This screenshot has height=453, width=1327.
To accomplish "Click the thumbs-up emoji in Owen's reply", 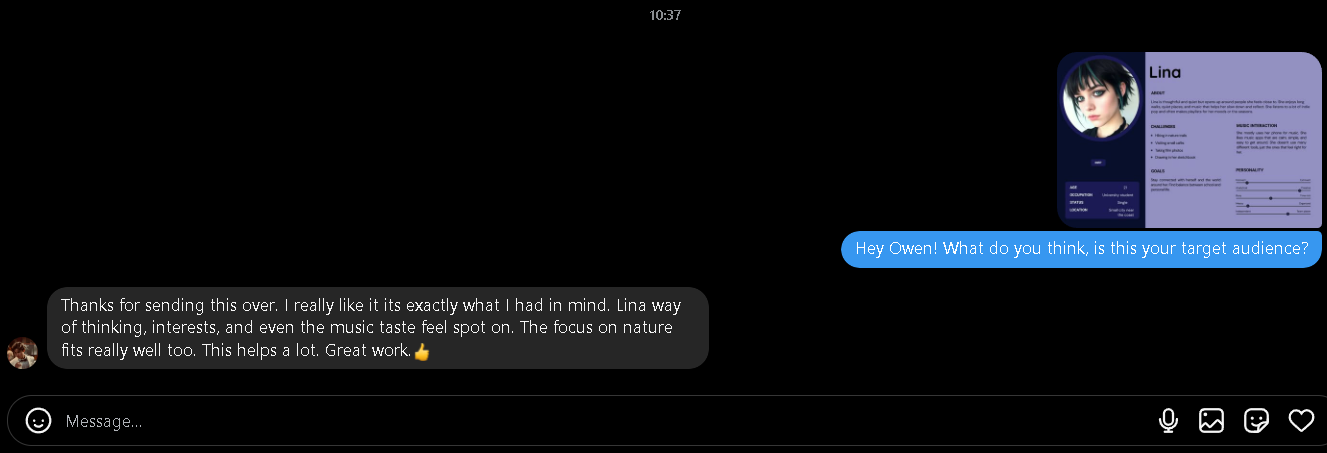I will coord(422,352).
